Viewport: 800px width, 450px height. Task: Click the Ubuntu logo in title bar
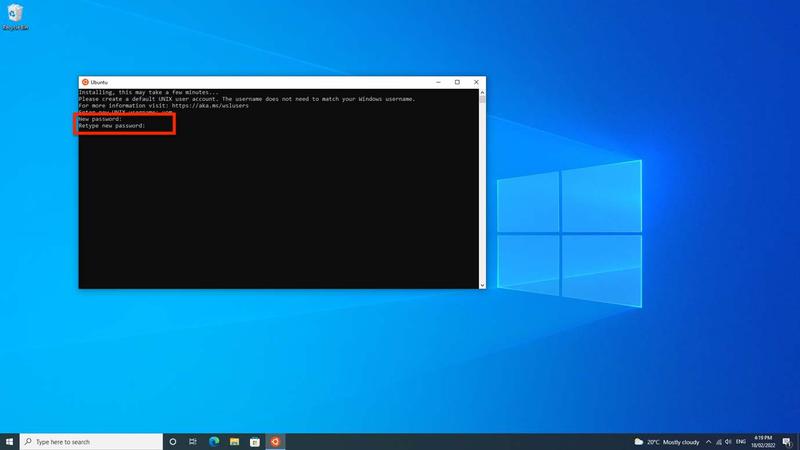(x=85, y=82)
